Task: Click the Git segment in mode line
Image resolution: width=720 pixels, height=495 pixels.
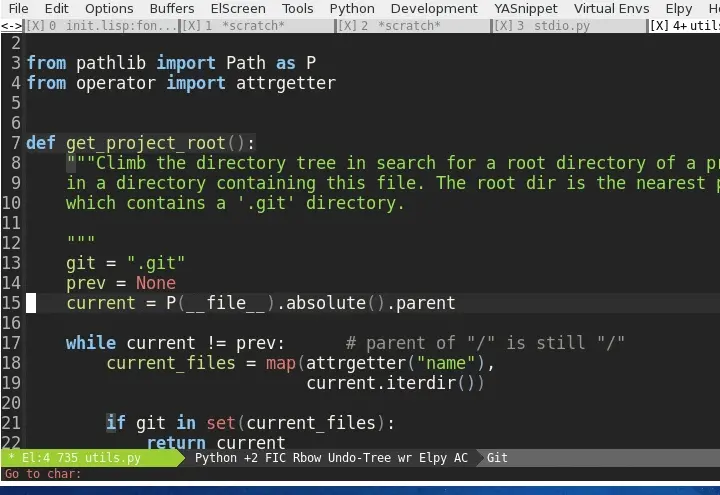Action: tap(497, 458)
